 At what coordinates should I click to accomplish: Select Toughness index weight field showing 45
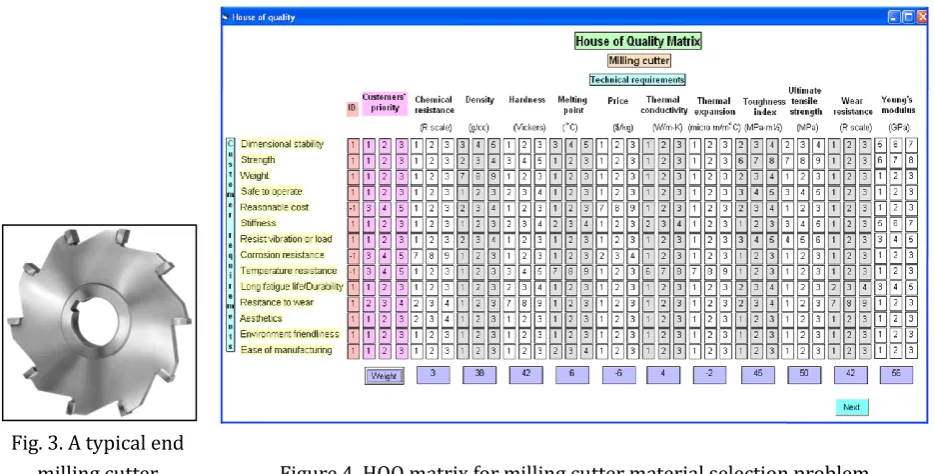tap(758, 374)
